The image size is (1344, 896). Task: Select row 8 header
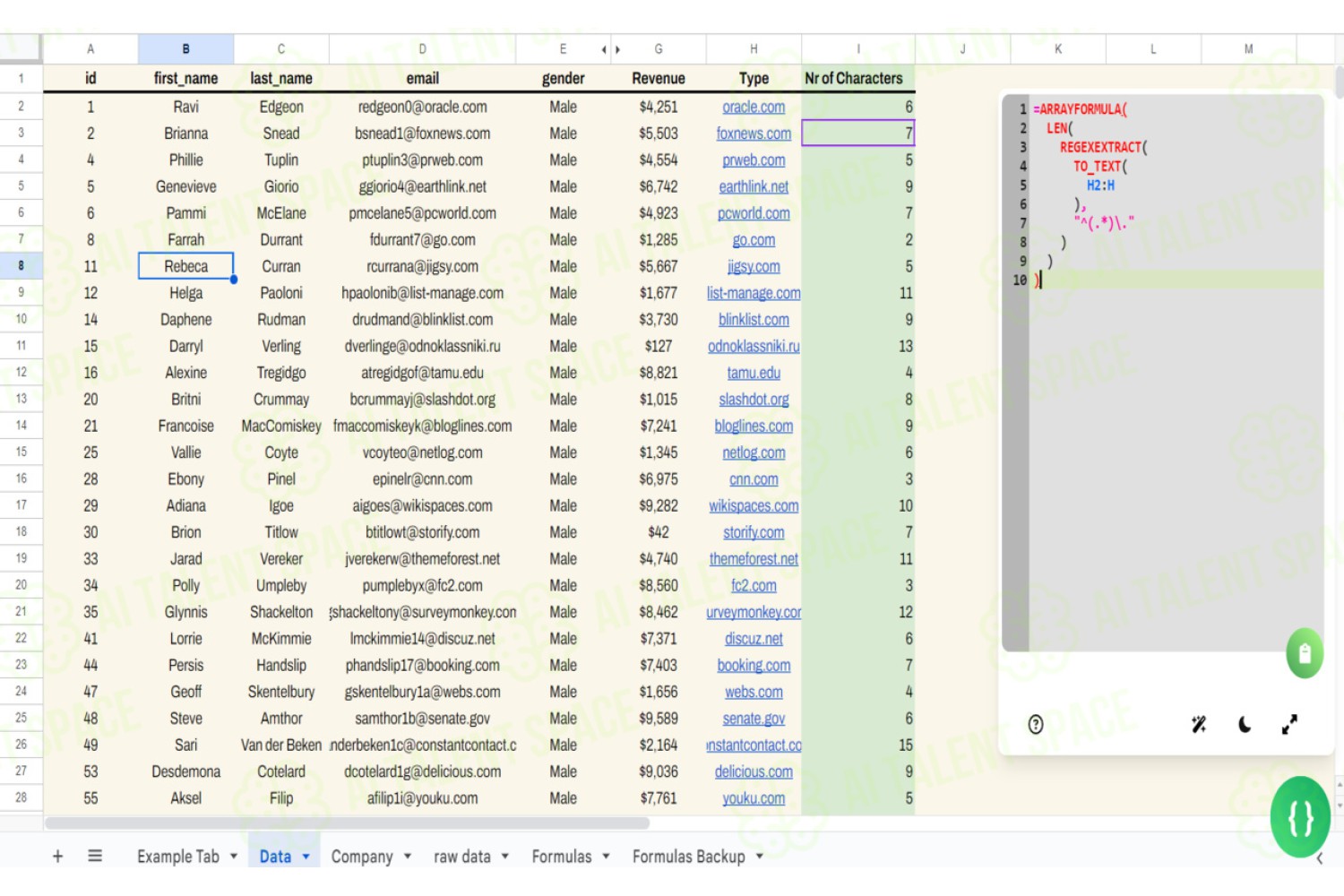tap(22, 266)
